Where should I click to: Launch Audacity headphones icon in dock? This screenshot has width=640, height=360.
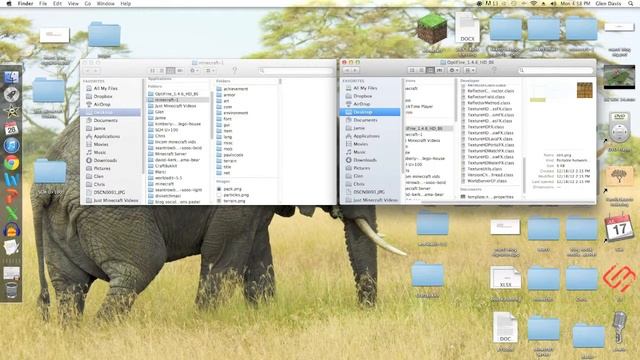[11, 230]
